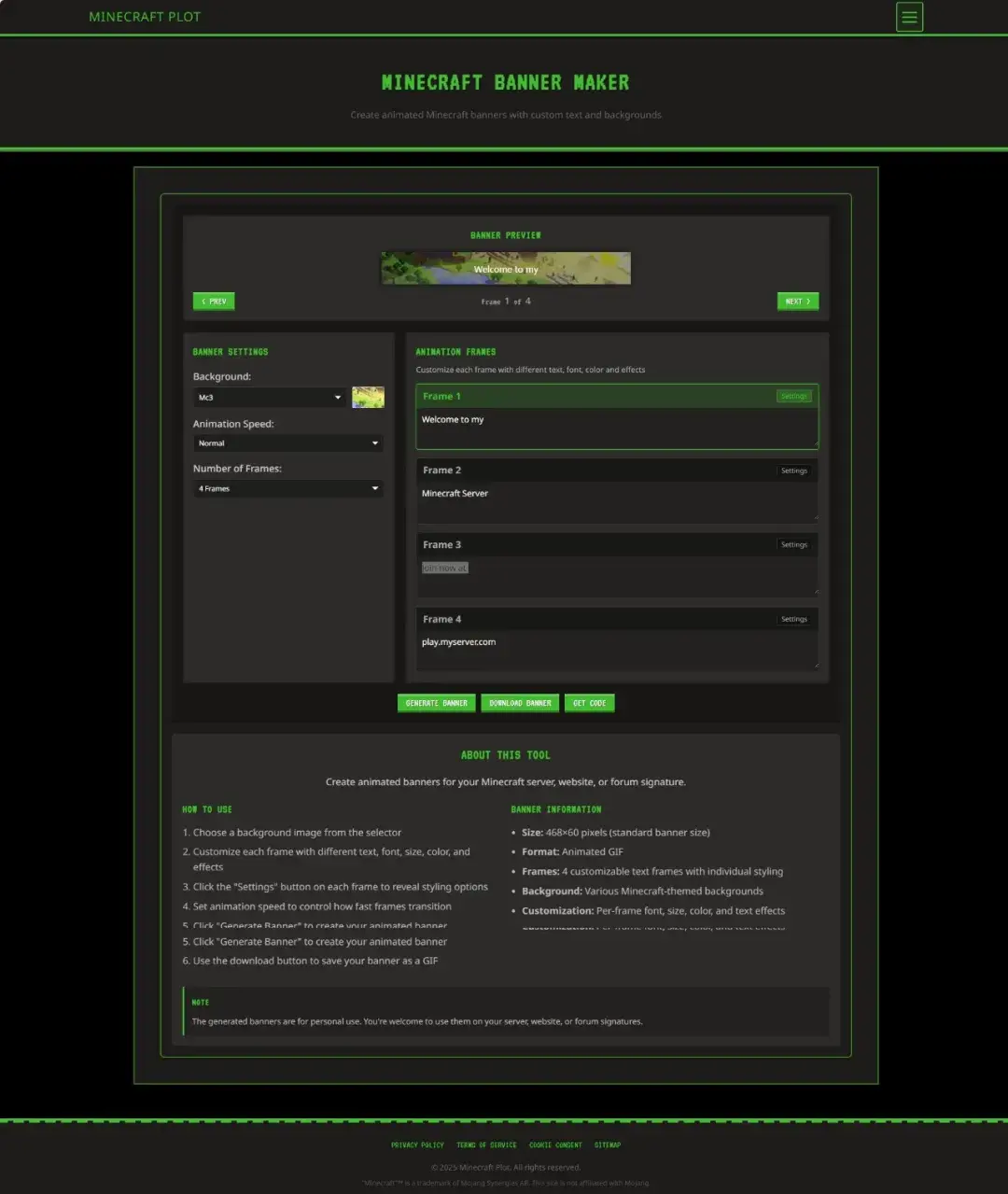Screen dimensions: 1008x1194
Task: Click the Frame 4 text box 'play.myserver.com'
Action: click(x=617, y=651)
